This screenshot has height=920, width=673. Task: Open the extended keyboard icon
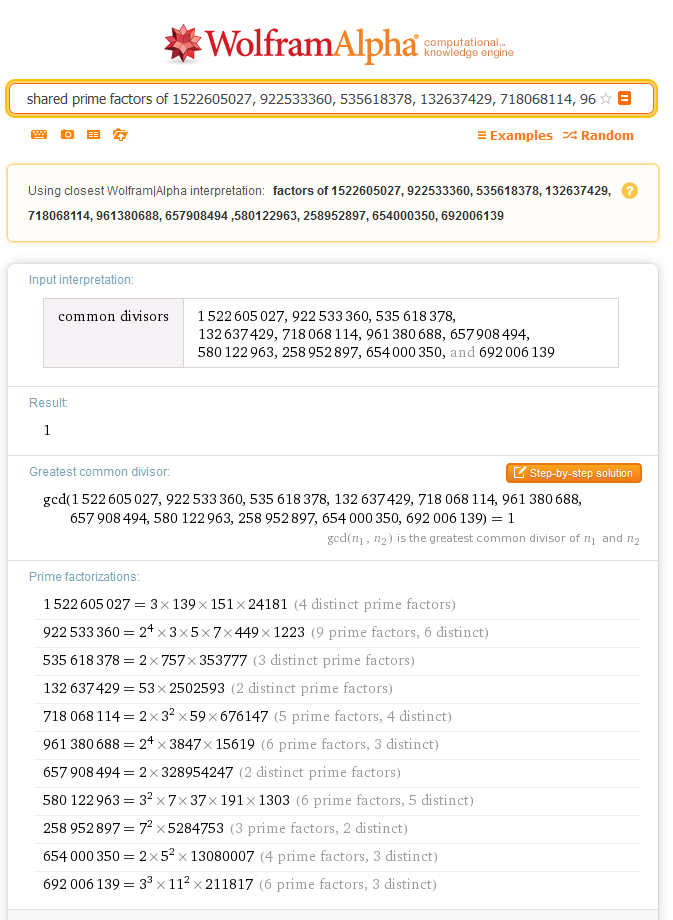39,134
